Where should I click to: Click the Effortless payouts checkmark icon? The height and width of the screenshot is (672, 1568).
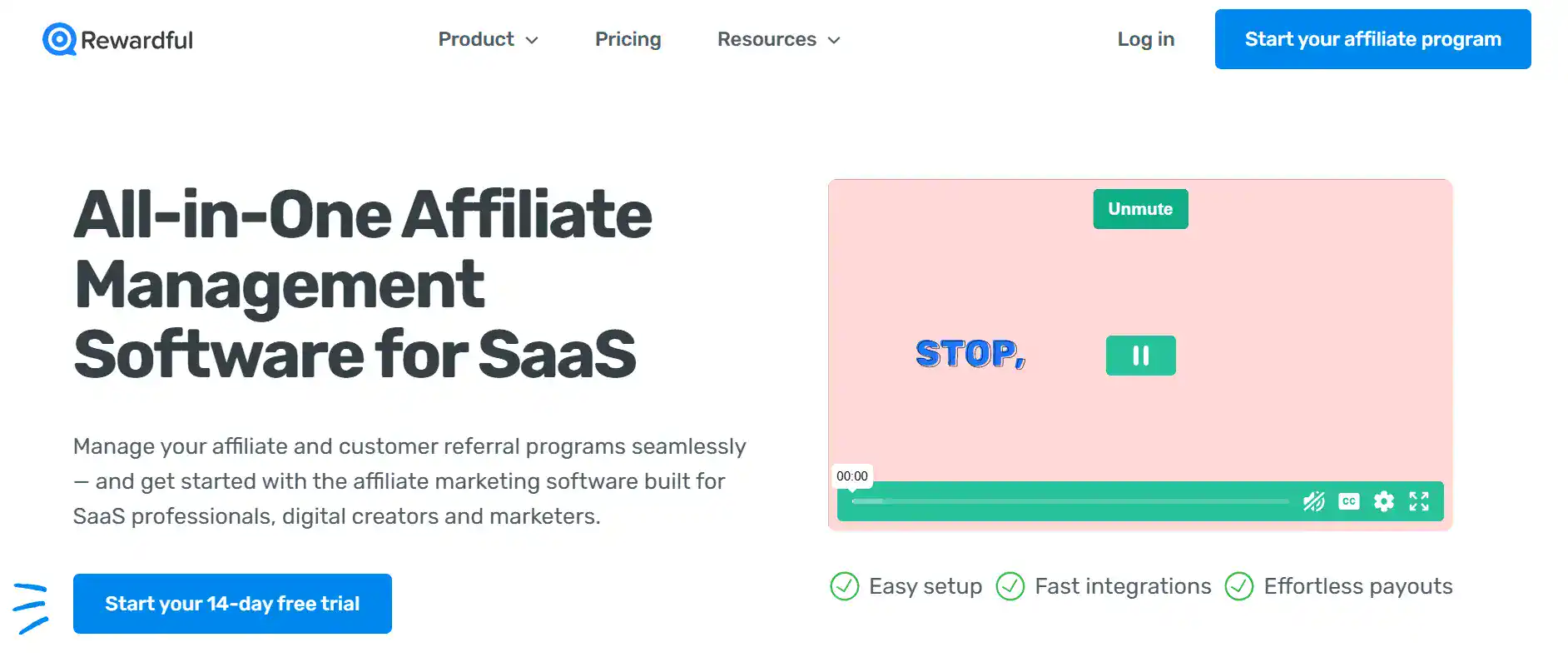(x=1239, y=586)
